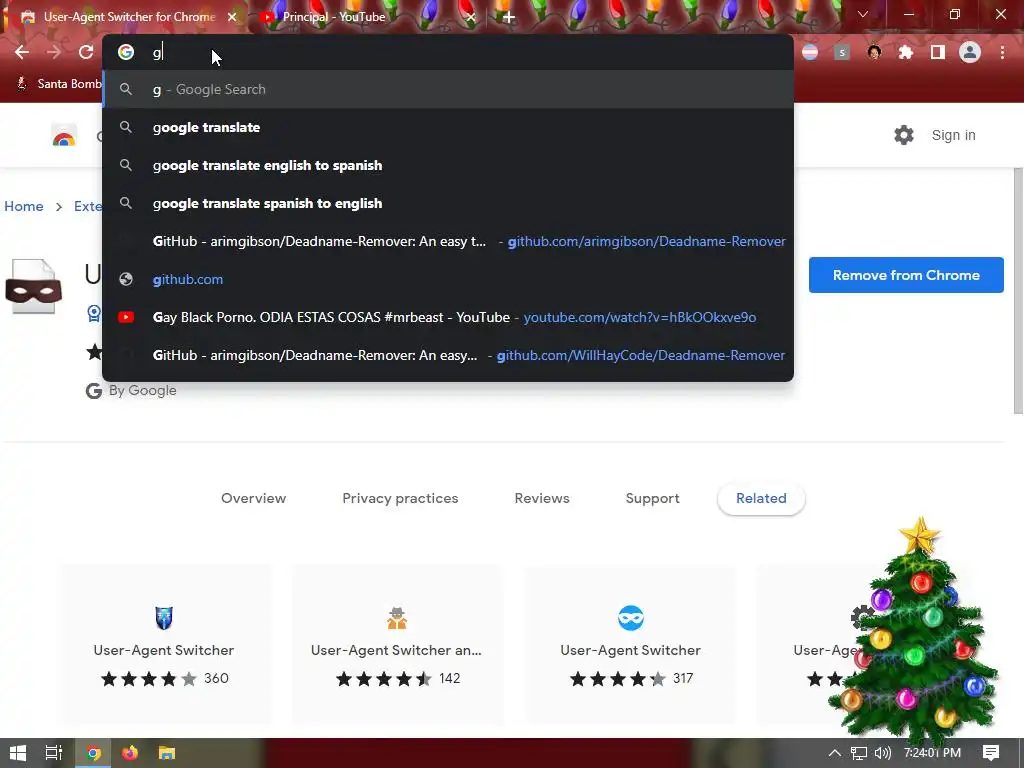Viewport: 1024px width, 768px height.
Task: Click the orange spy-figure extension icon
Action: coord(396,618)
